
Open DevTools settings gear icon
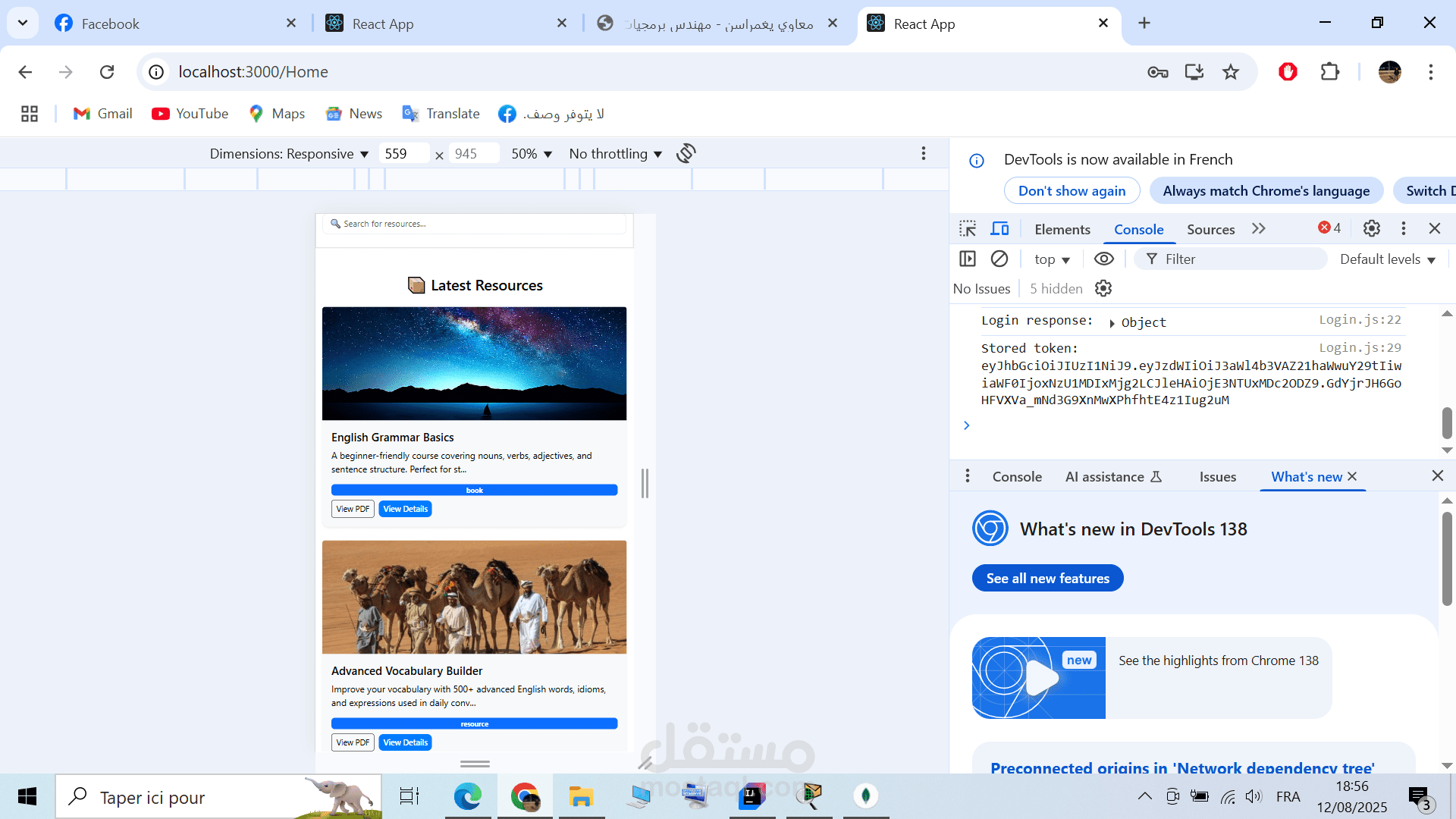[1371, 228]
